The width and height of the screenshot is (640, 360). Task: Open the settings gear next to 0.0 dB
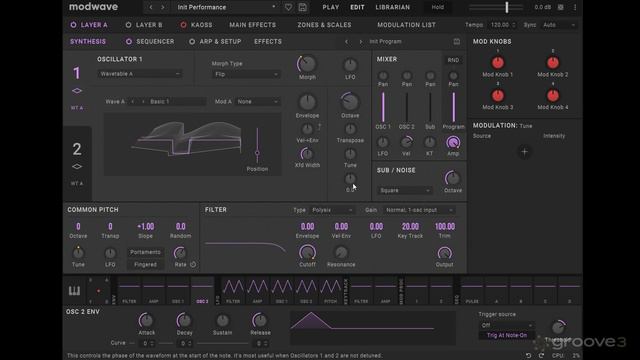click(x=561, y=7)
